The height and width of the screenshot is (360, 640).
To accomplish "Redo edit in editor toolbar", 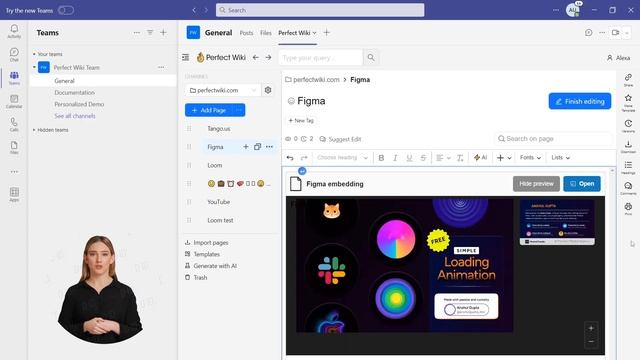I will tap(304, 158).
